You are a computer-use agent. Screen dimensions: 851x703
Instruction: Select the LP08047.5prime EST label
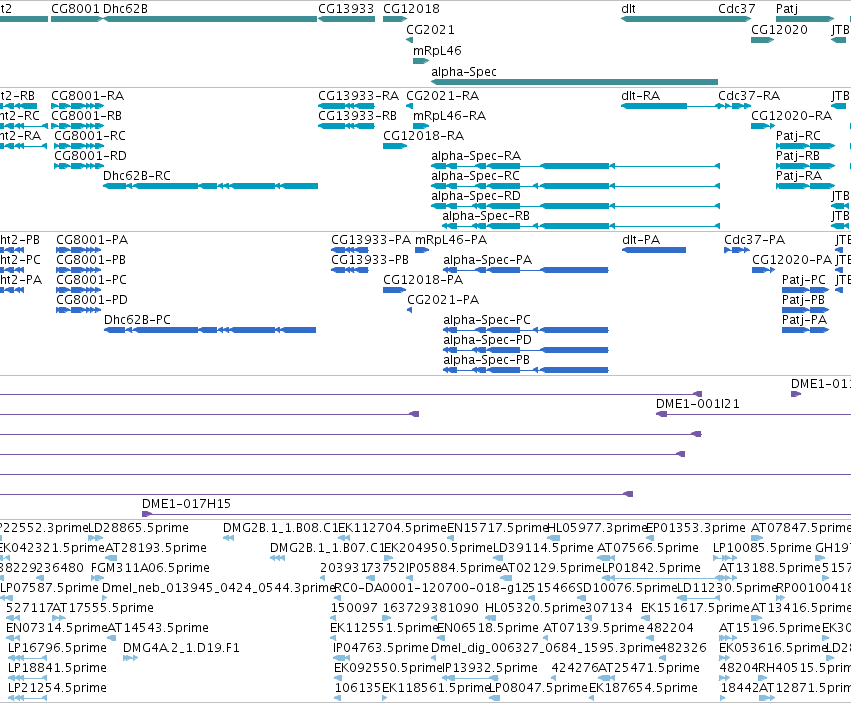[x=538, y=688]
